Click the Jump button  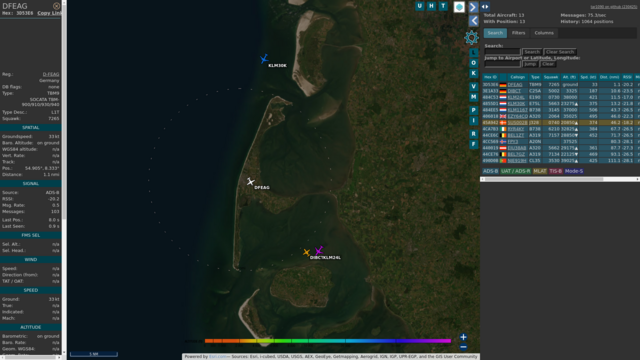pyautogui.click(x=530, y=64)
